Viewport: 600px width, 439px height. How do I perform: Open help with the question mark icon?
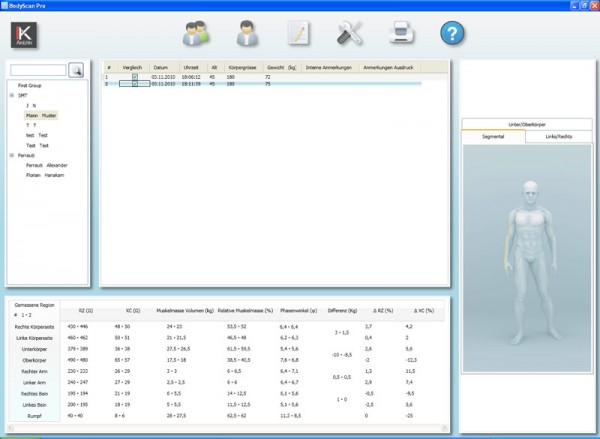(x=453, y=33)
